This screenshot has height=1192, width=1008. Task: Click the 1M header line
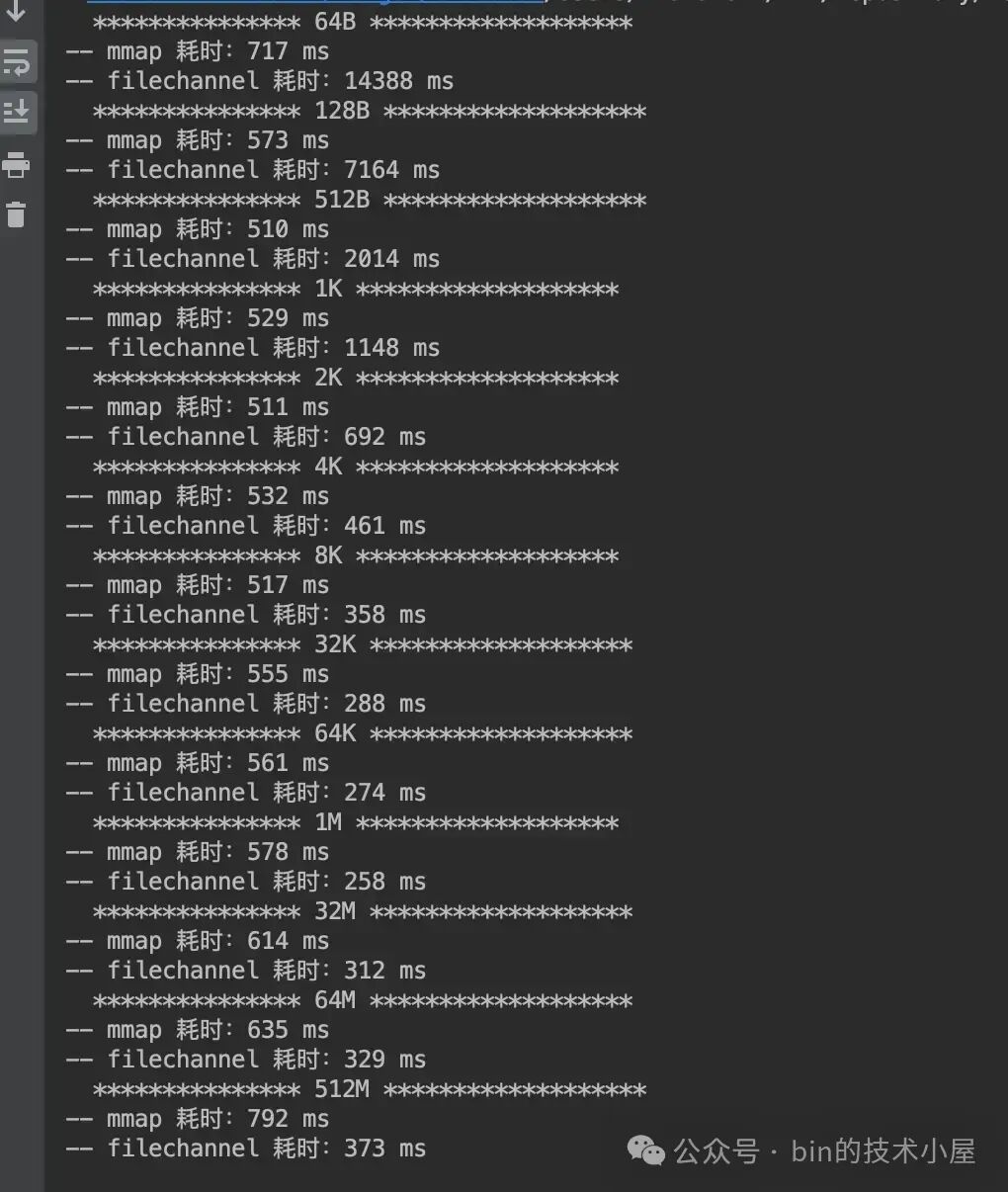click(356, 823)
